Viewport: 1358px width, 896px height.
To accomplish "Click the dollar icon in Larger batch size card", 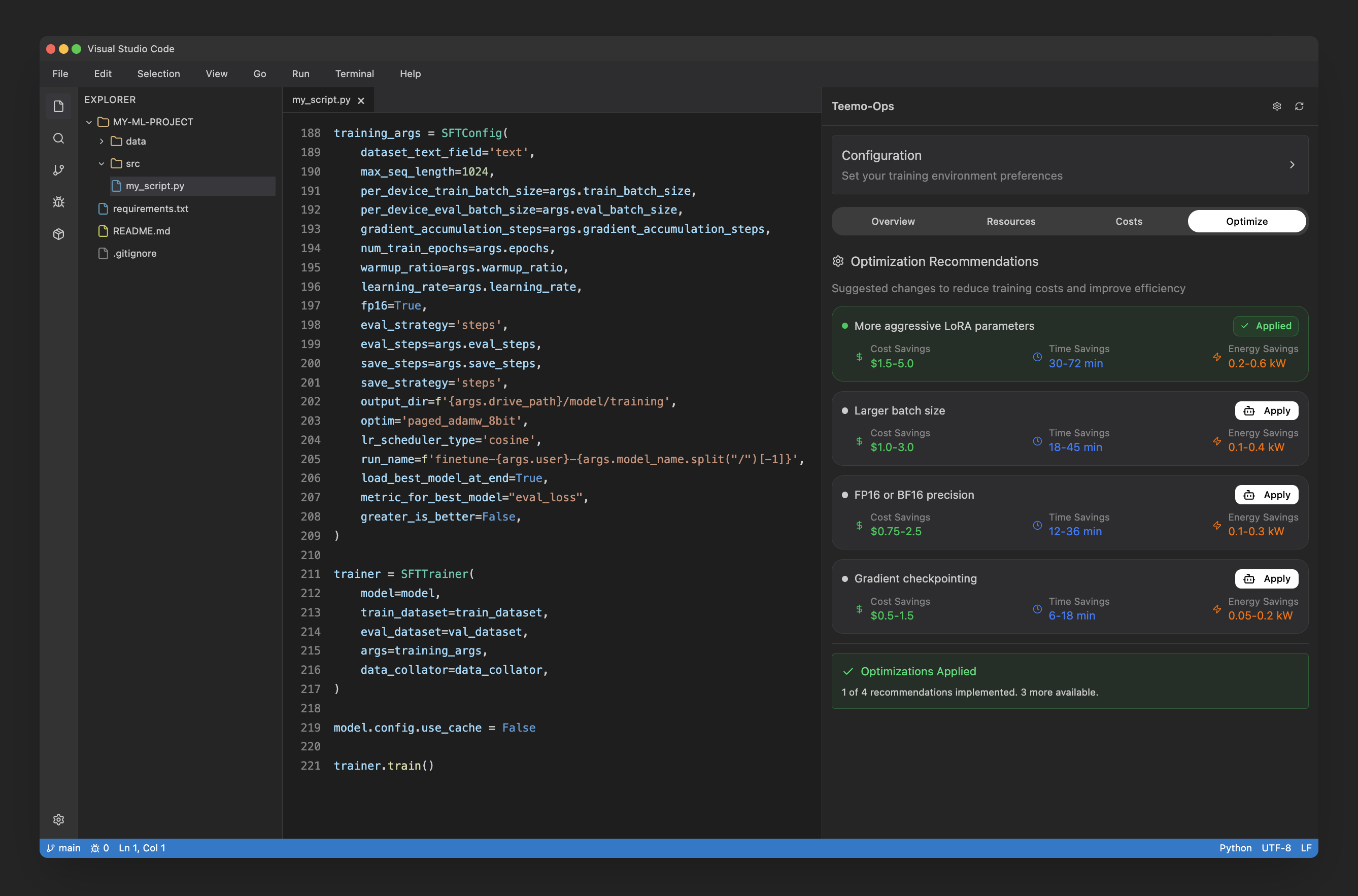I will point(859,441).
